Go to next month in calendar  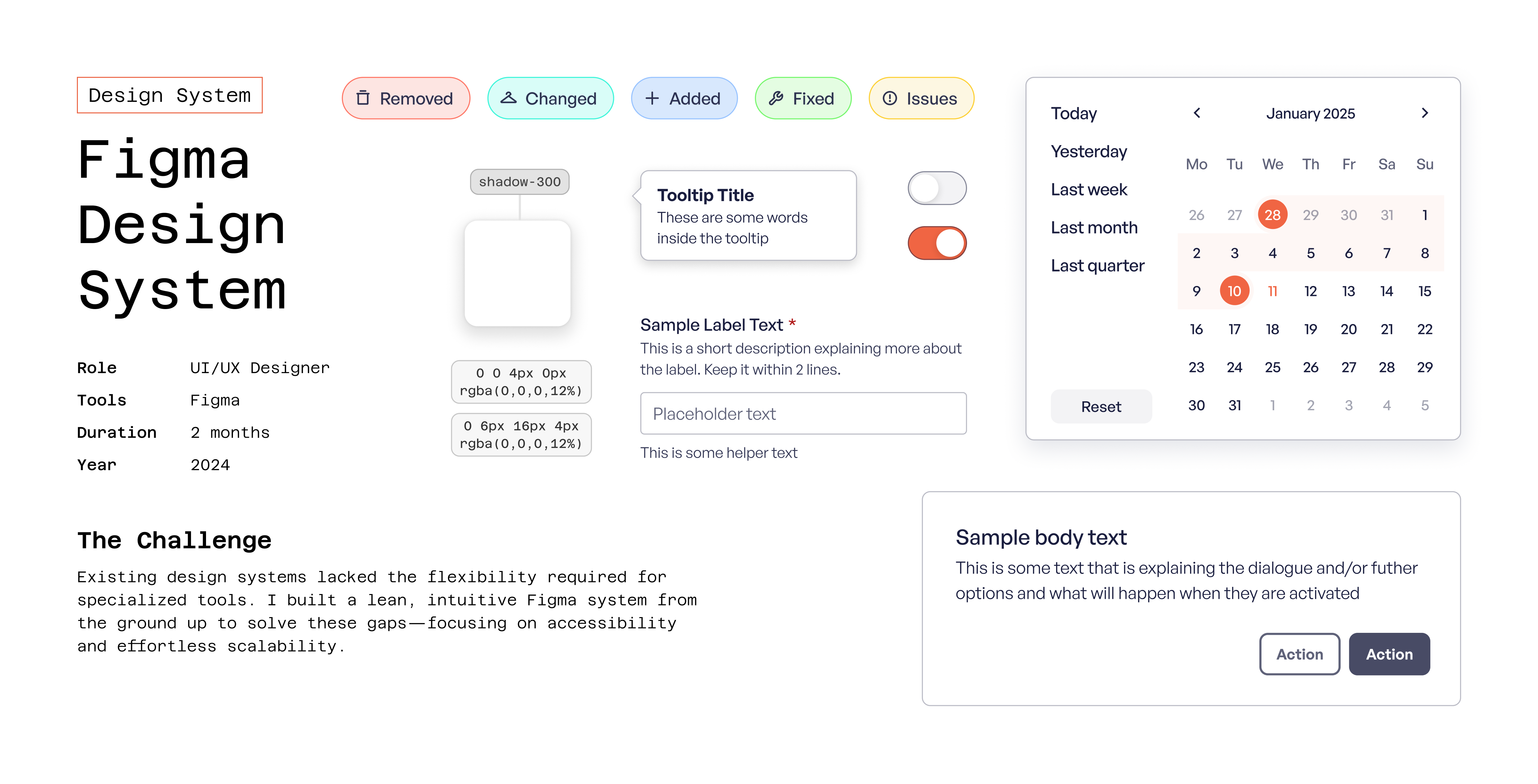tap(1425, 113)
